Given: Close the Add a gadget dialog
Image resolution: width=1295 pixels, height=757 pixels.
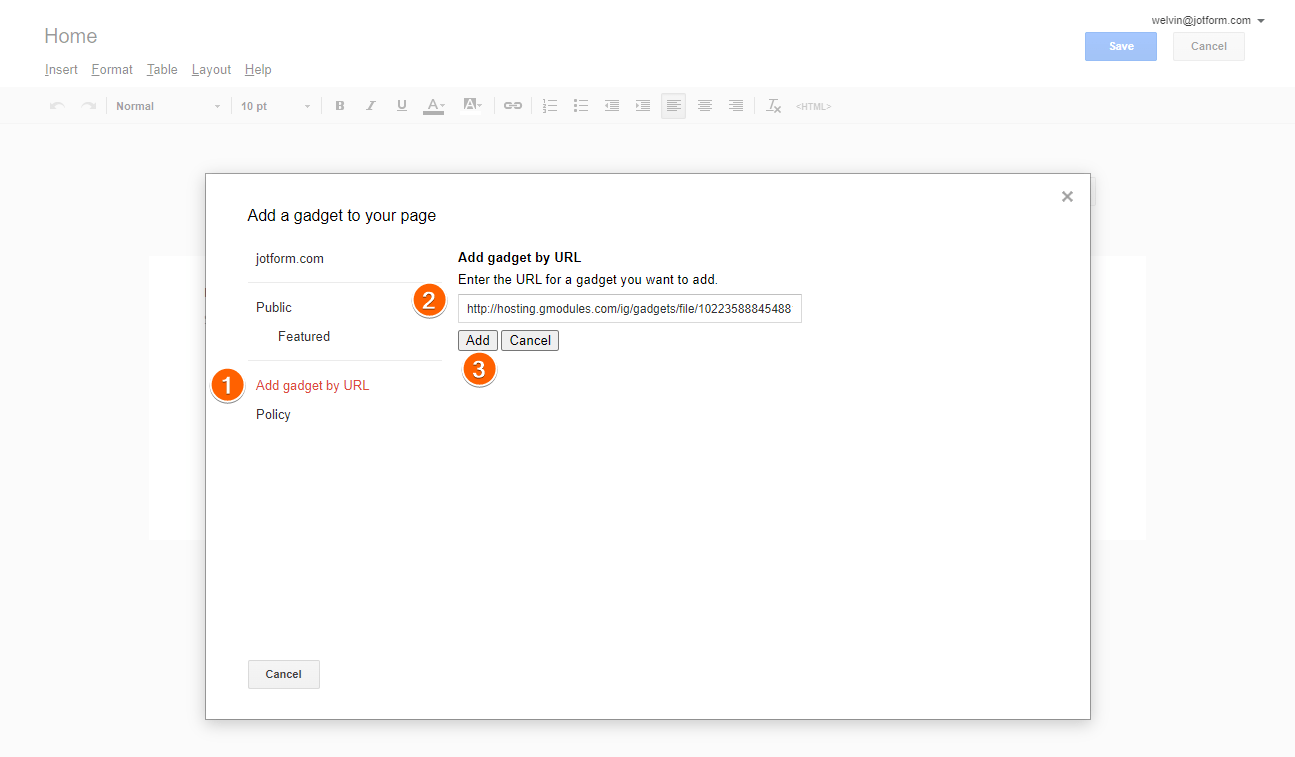Looking at the screenshot, I should 1067,196.
